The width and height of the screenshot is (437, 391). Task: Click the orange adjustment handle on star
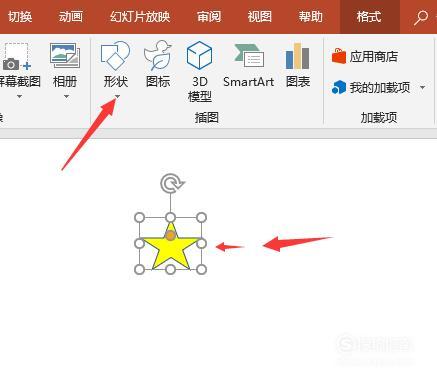[x=170, y=236]
